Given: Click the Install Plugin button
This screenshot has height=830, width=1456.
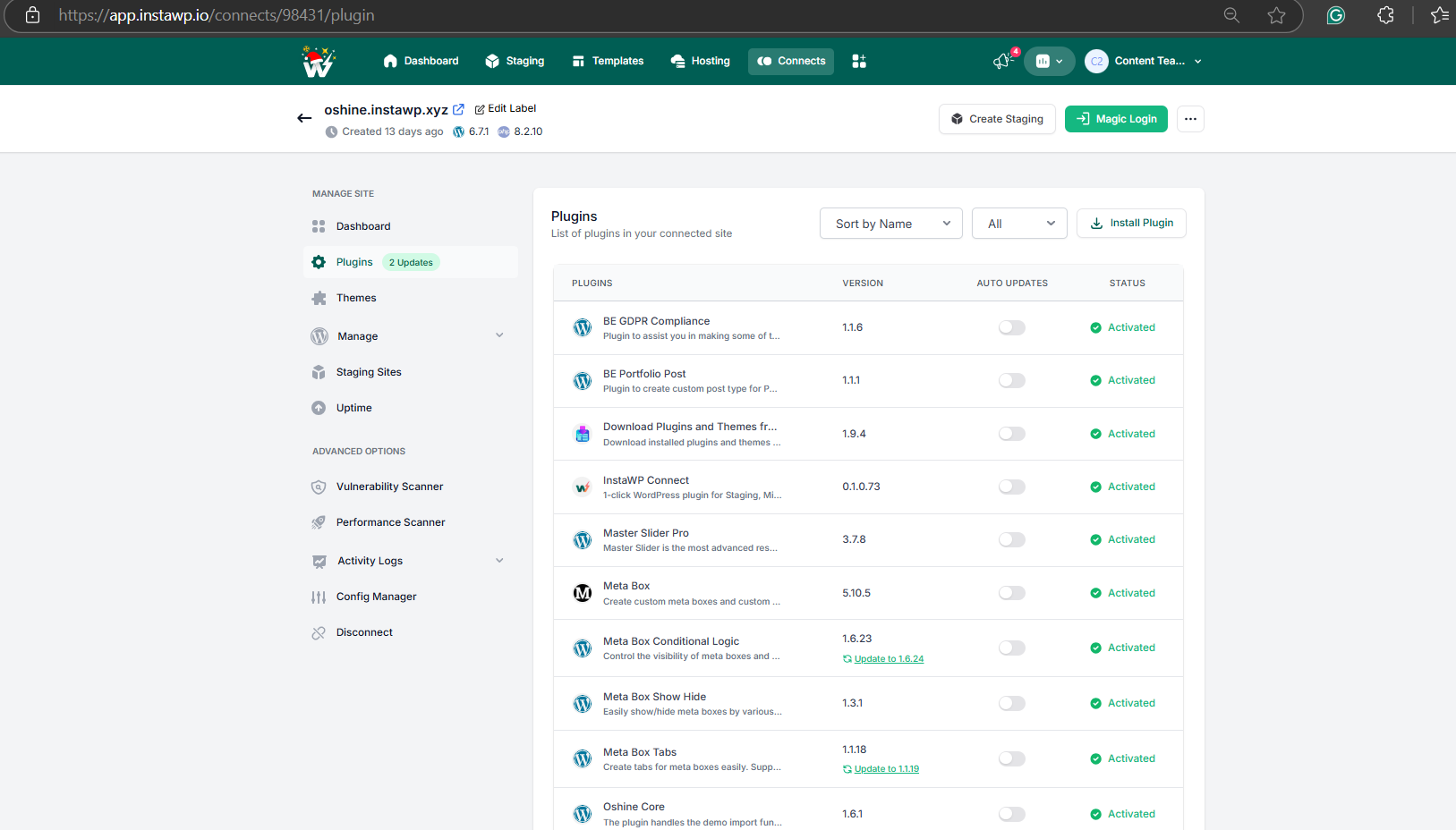Looking at the screenshot, I should 1131,224.
